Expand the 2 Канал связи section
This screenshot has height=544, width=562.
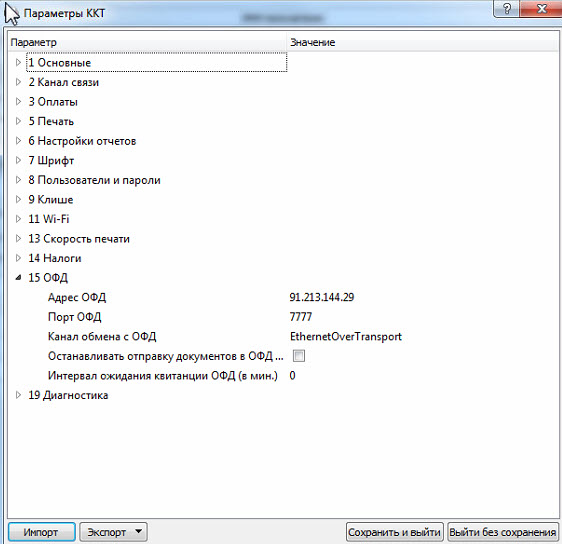[18, 82]
